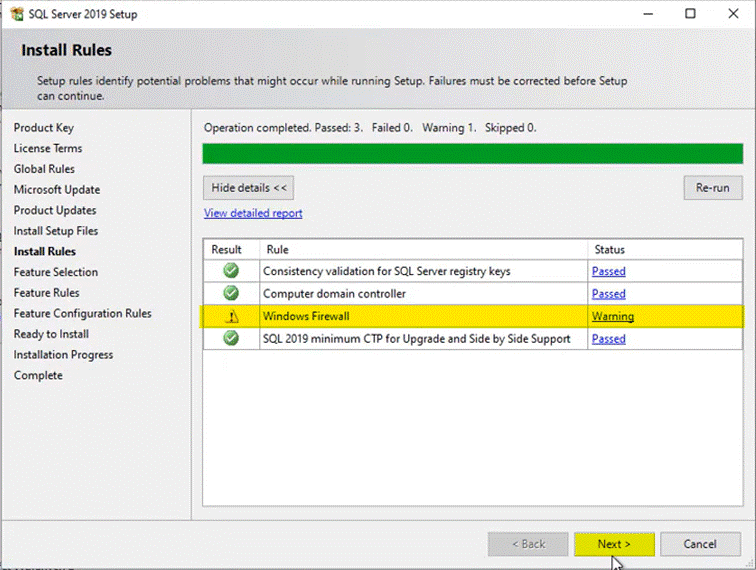The height and width of the screenshot is (570, 756).
Task: Select the 'Windows Firewall' rule text
Action: pos(306,316)
